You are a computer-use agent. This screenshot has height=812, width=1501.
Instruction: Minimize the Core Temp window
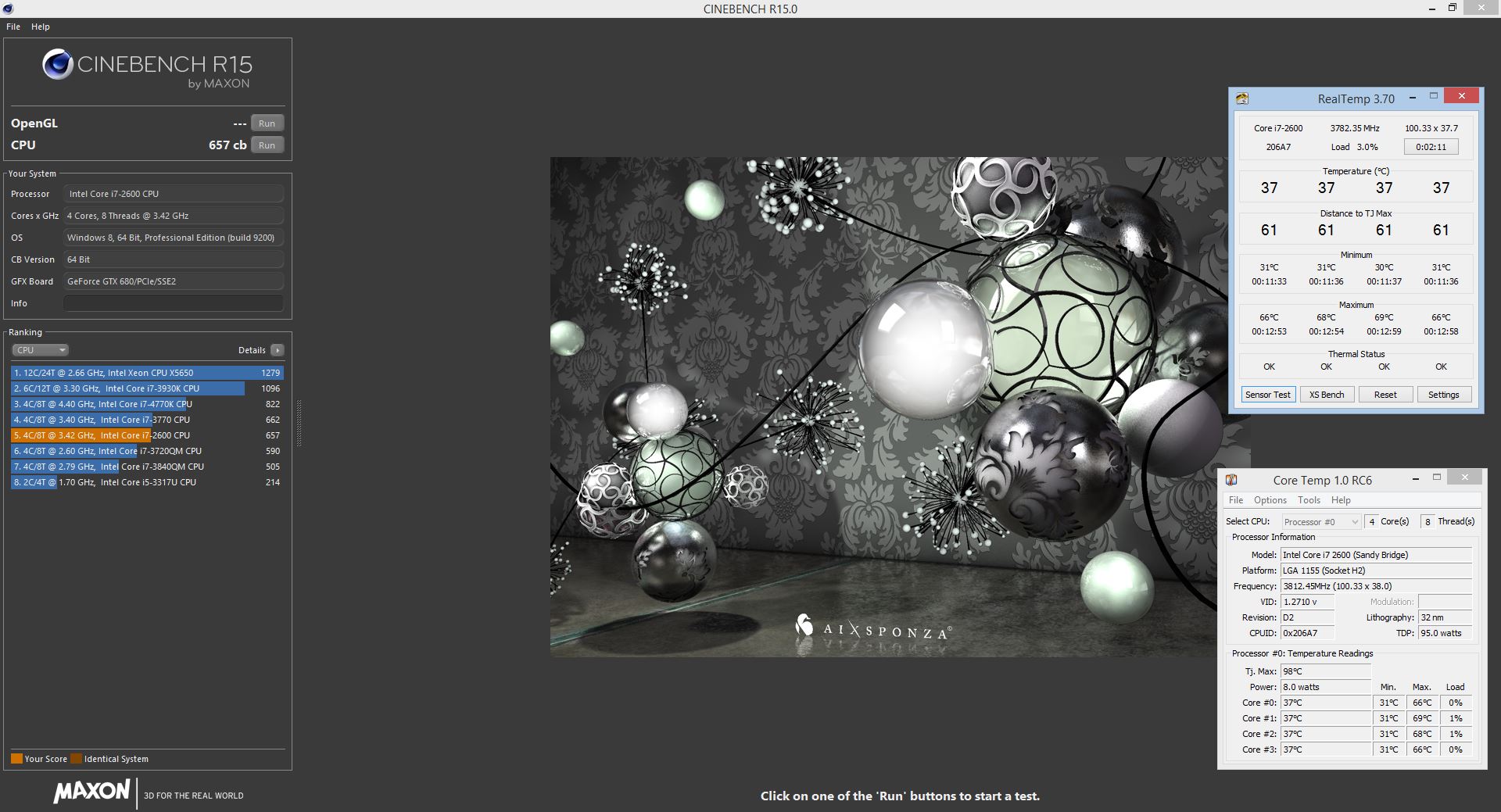pos(1416,478)
